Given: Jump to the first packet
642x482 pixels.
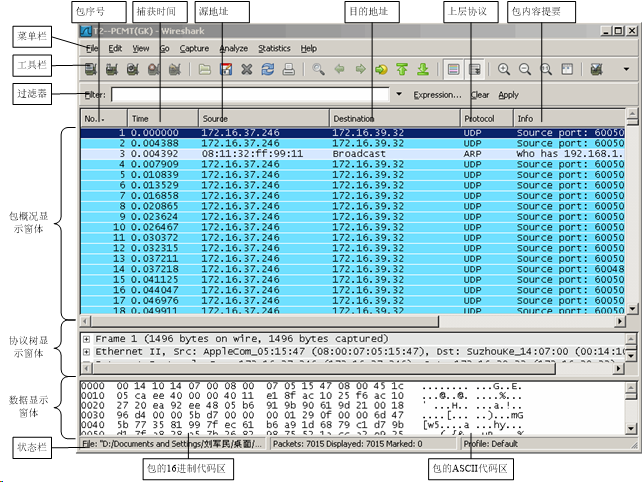Looking at the screenshot, I should pos(402,69).
